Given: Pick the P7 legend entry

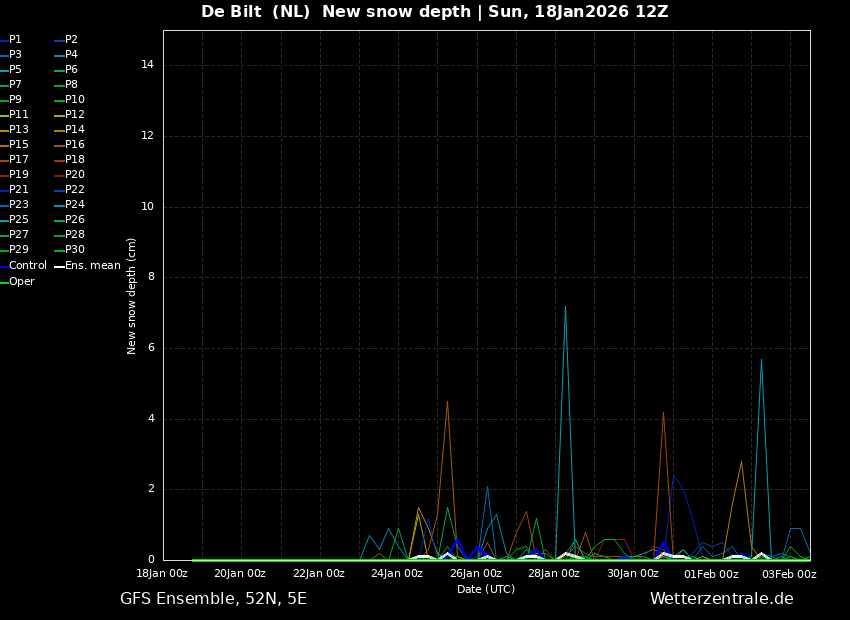Looking at the screenshot, I should point(11,85).
